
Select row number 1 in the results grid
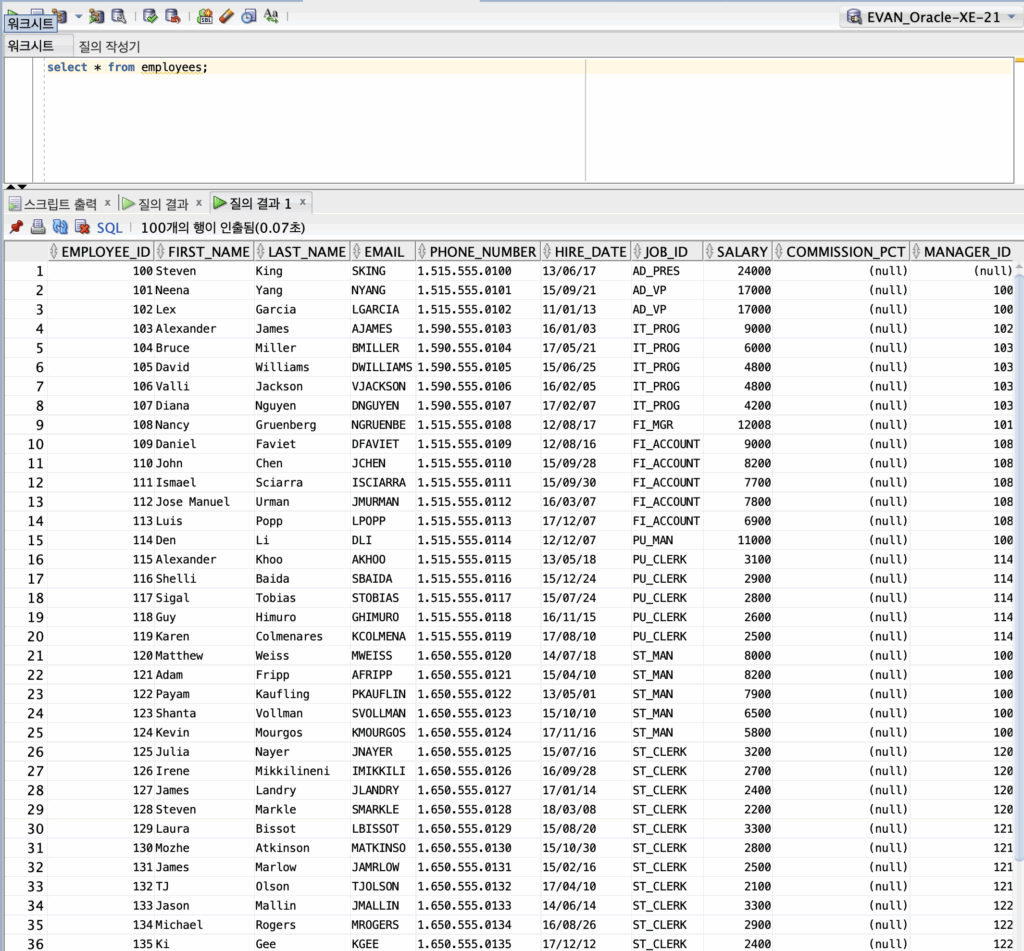tap(26, 271)
